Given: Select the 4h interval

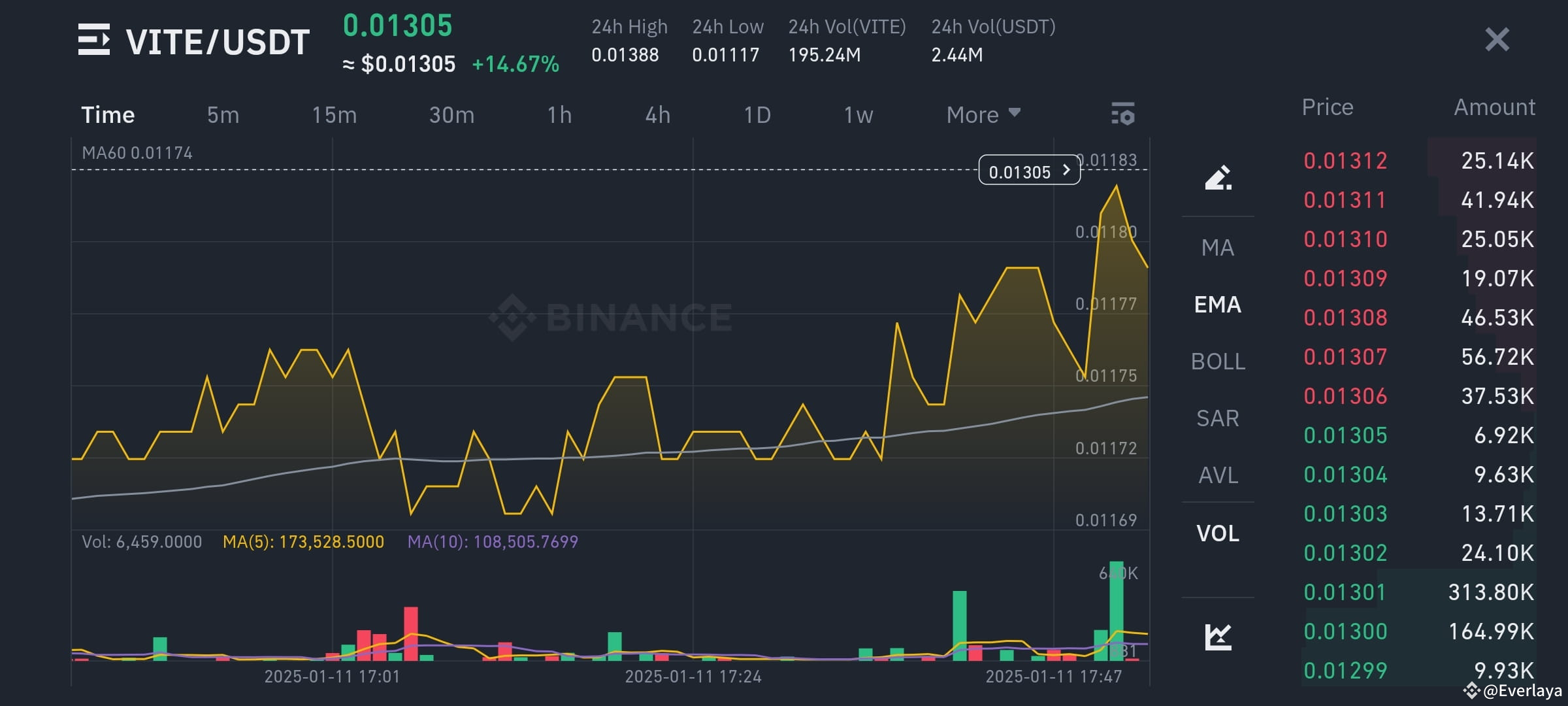Looking at the screenshot, I should pos(658,114).
